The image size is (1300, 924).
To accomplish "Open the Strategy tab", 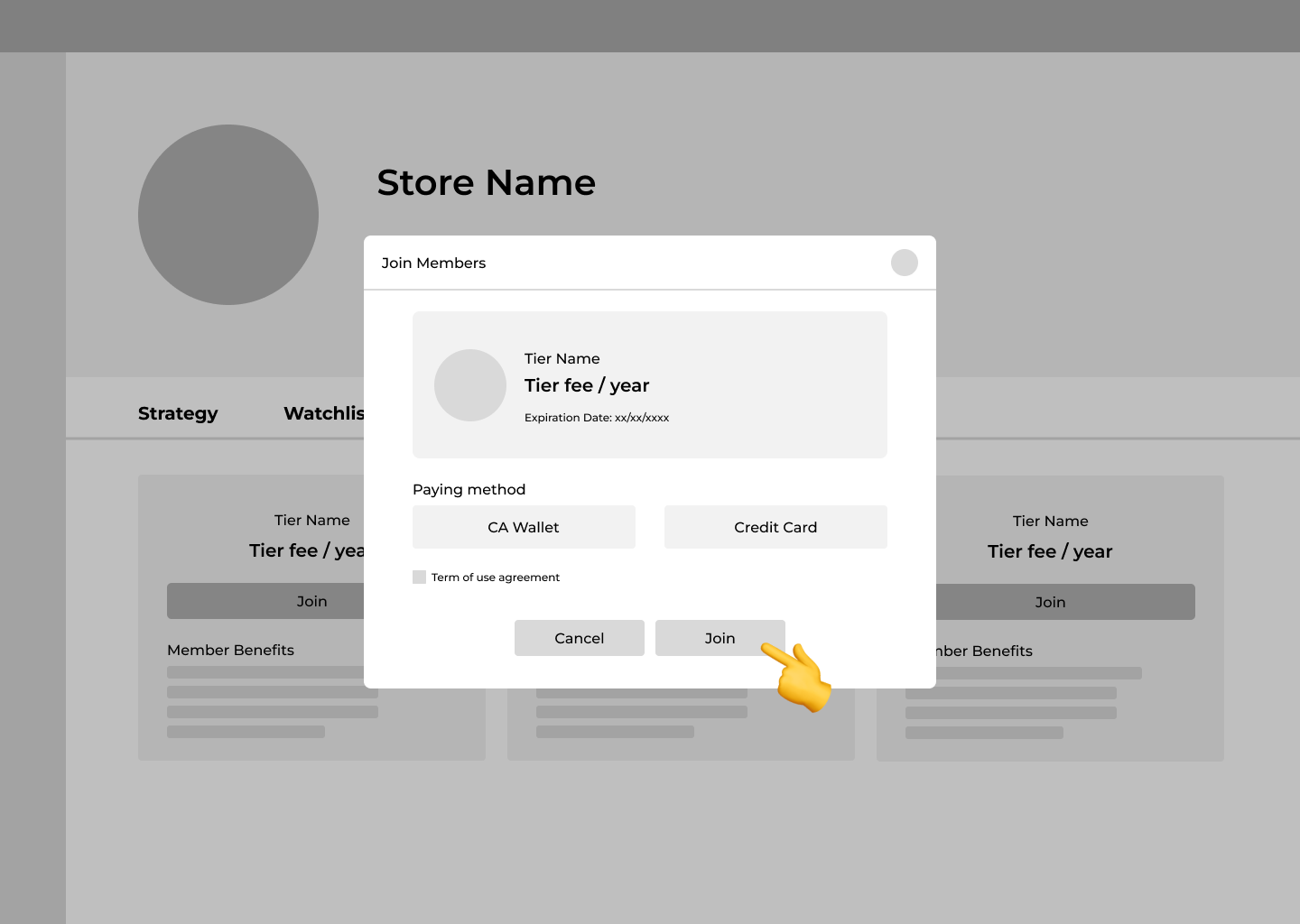I will [178, 413].
